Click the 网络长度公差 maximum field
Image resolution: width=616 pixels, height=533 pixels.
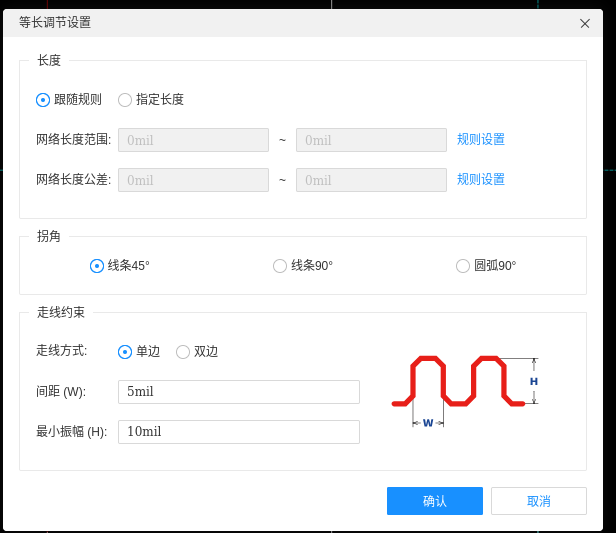(371, 180)
